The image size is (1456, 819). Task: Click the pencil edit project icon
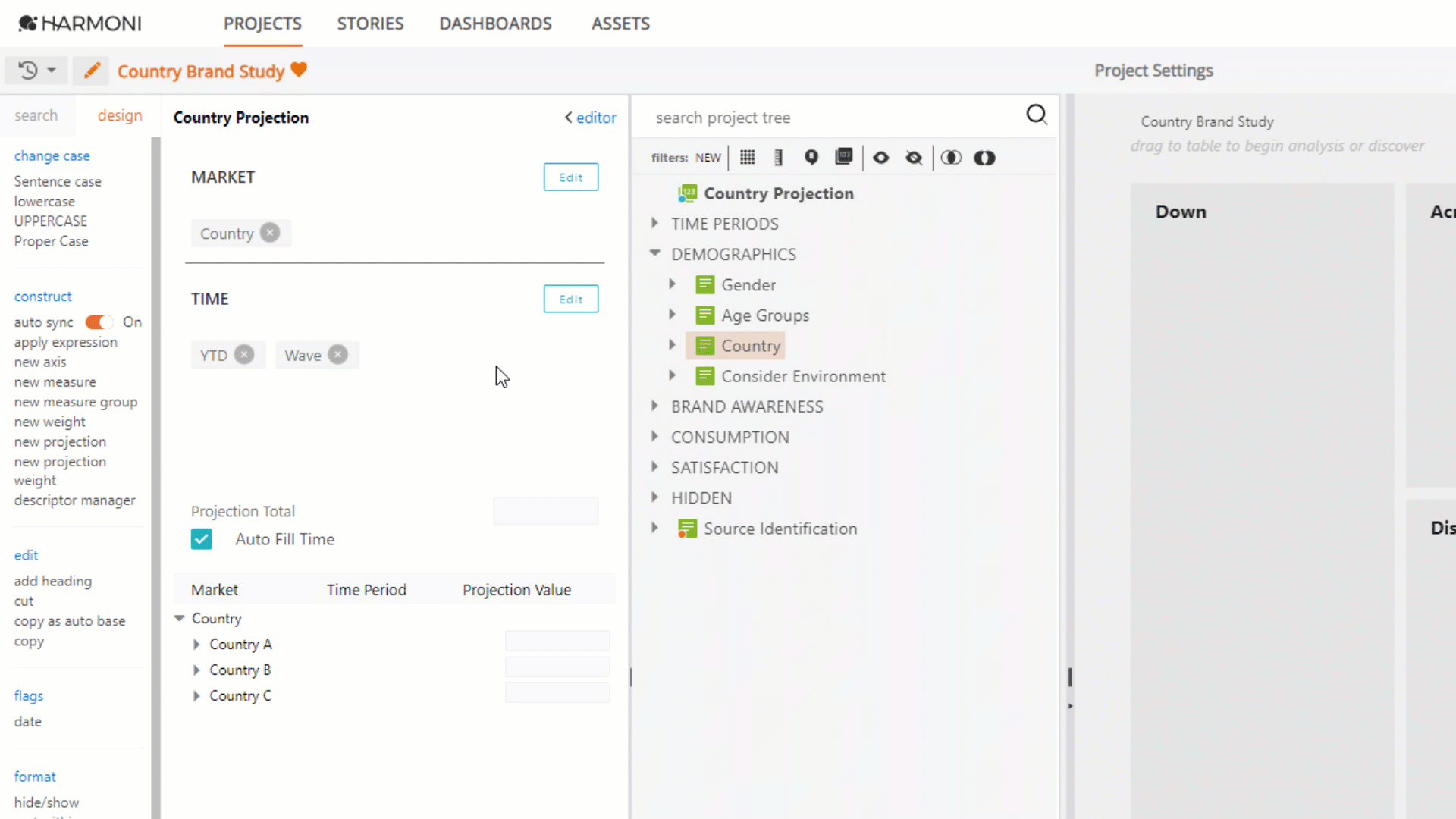click(91, 71)
